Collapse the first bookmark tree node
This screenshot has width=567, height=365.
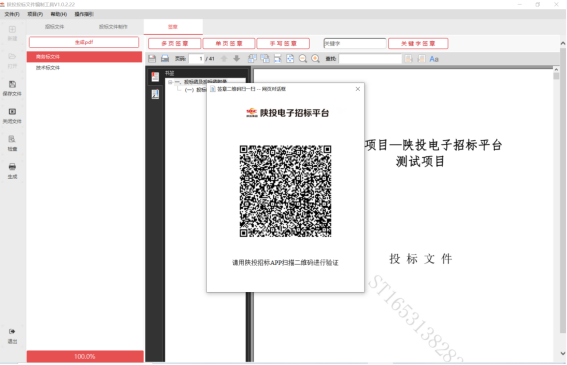tap(170, 82)
